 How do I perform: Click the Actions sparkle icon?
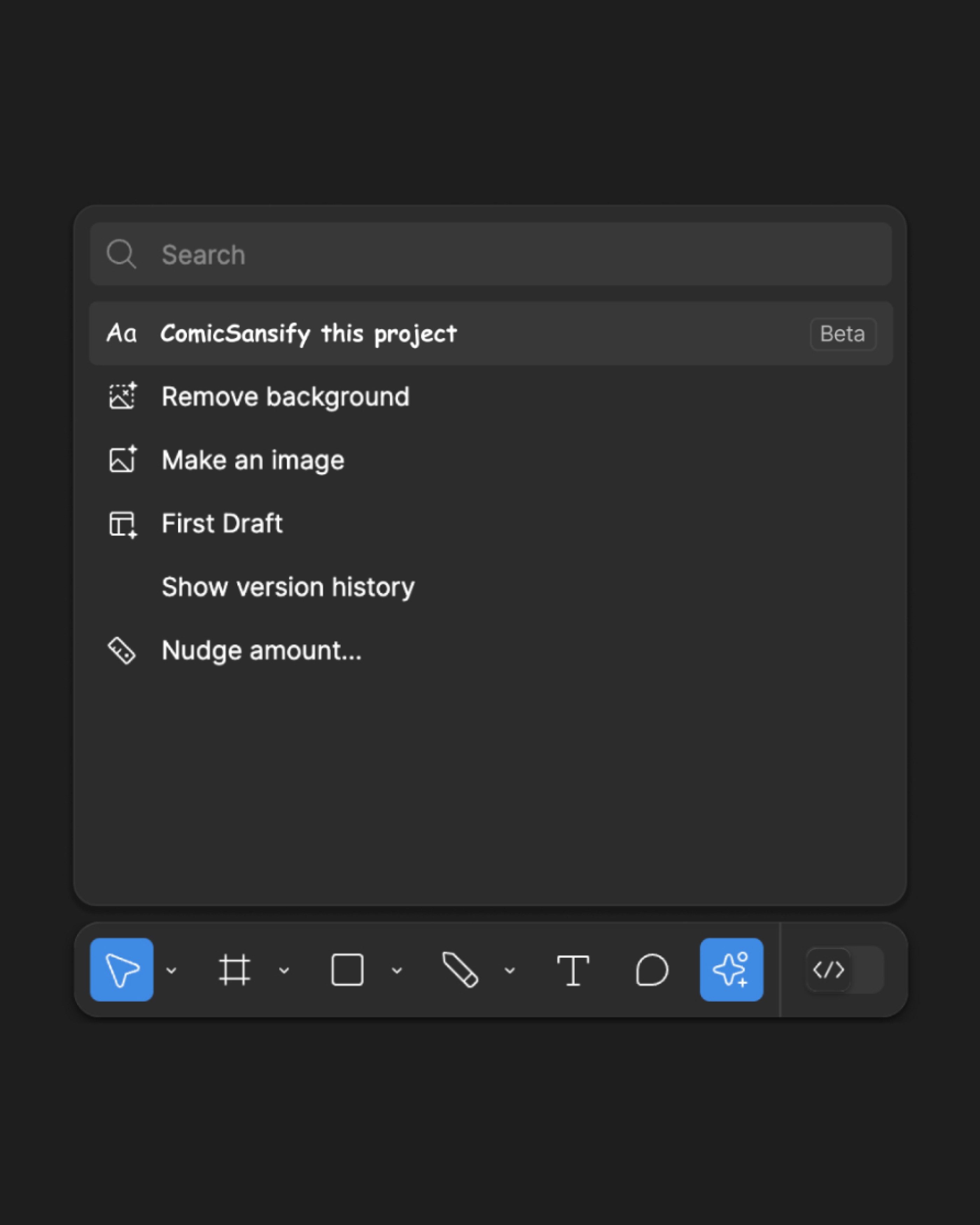click(731, 969)
